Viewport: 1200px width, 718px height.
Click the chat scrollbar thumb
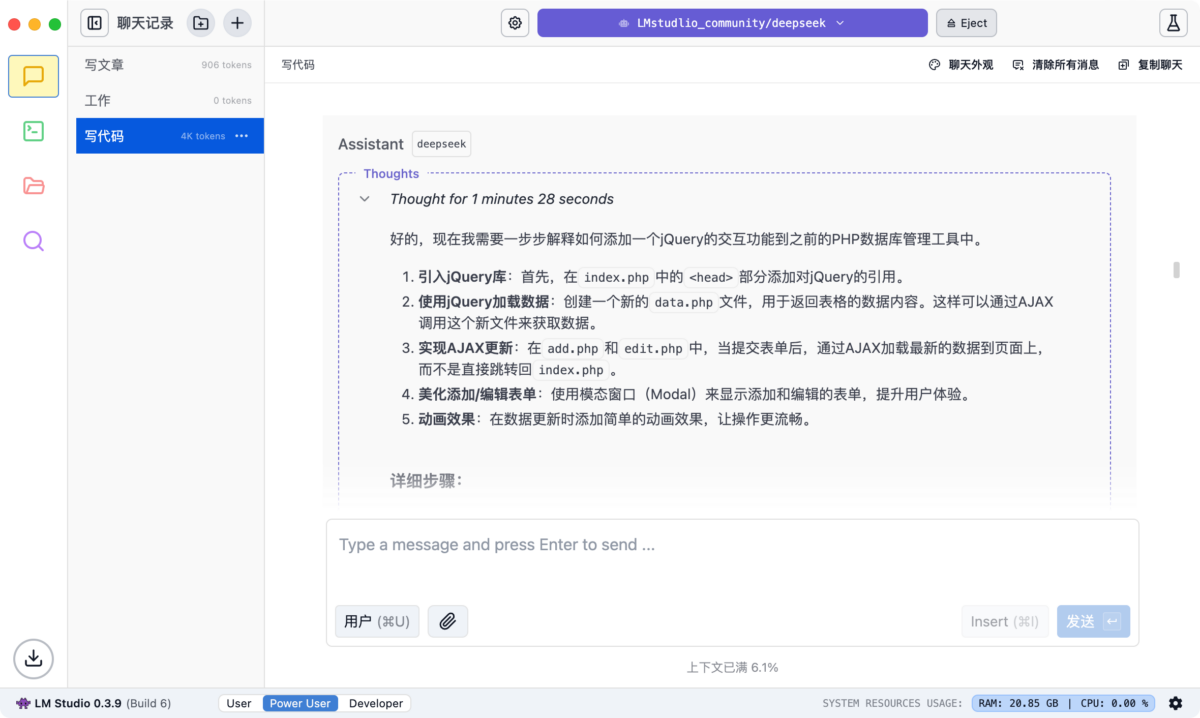click(x=1177, y=270)
